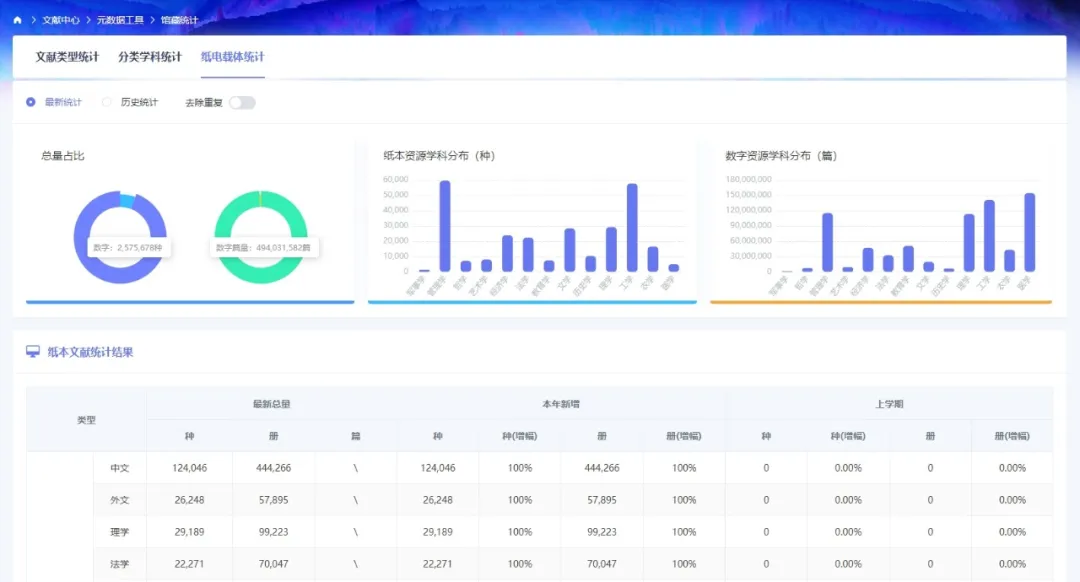Click the tooltip reading 数字篇量: 494,031,582篇

click(x=264, y=247)
